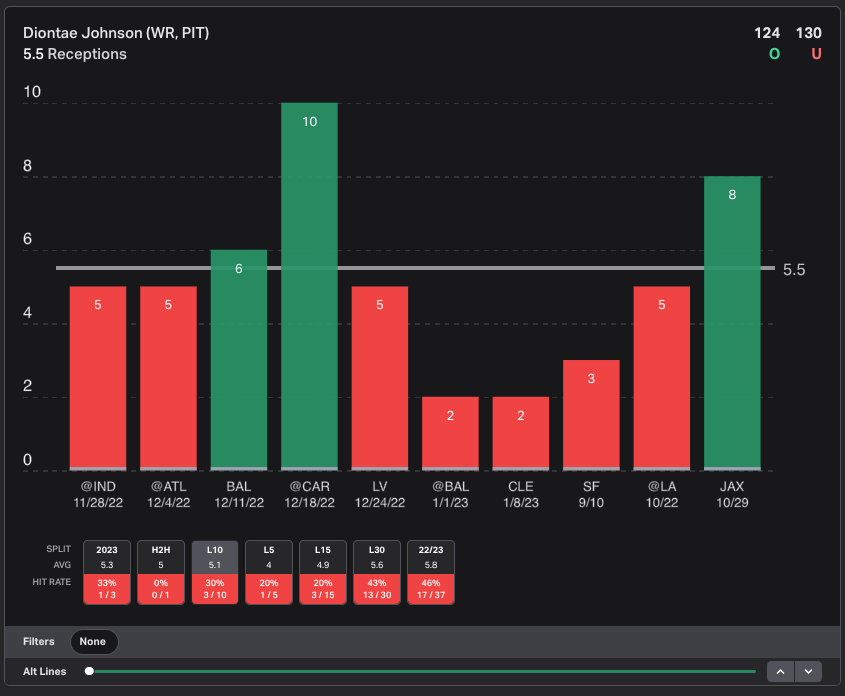Image resolution: width=845 pixels, height=696 pixels.
Task: Click the 33% 1 / 3 hit rate cell
Action: 107,589
